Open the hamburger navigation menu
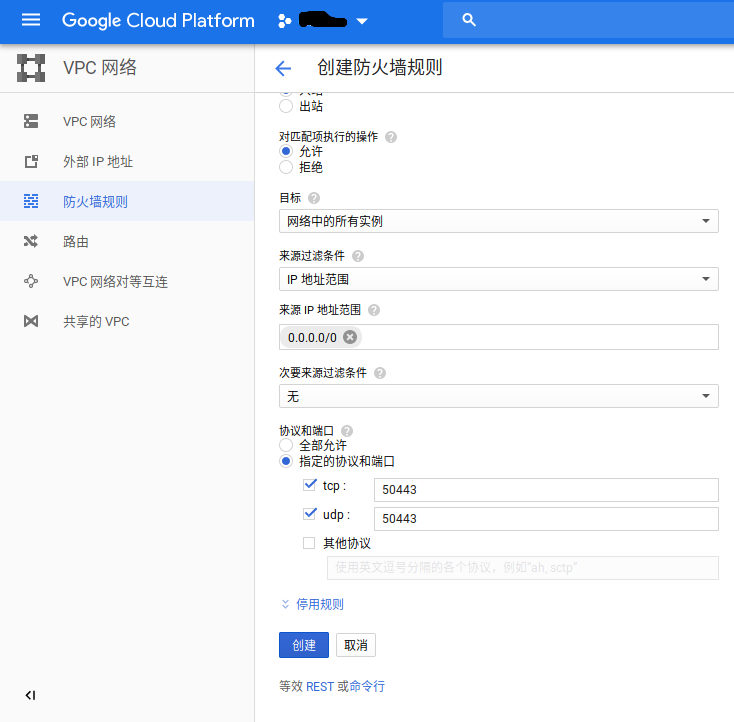This screenshot has width=734, height=722. (31, 20)
